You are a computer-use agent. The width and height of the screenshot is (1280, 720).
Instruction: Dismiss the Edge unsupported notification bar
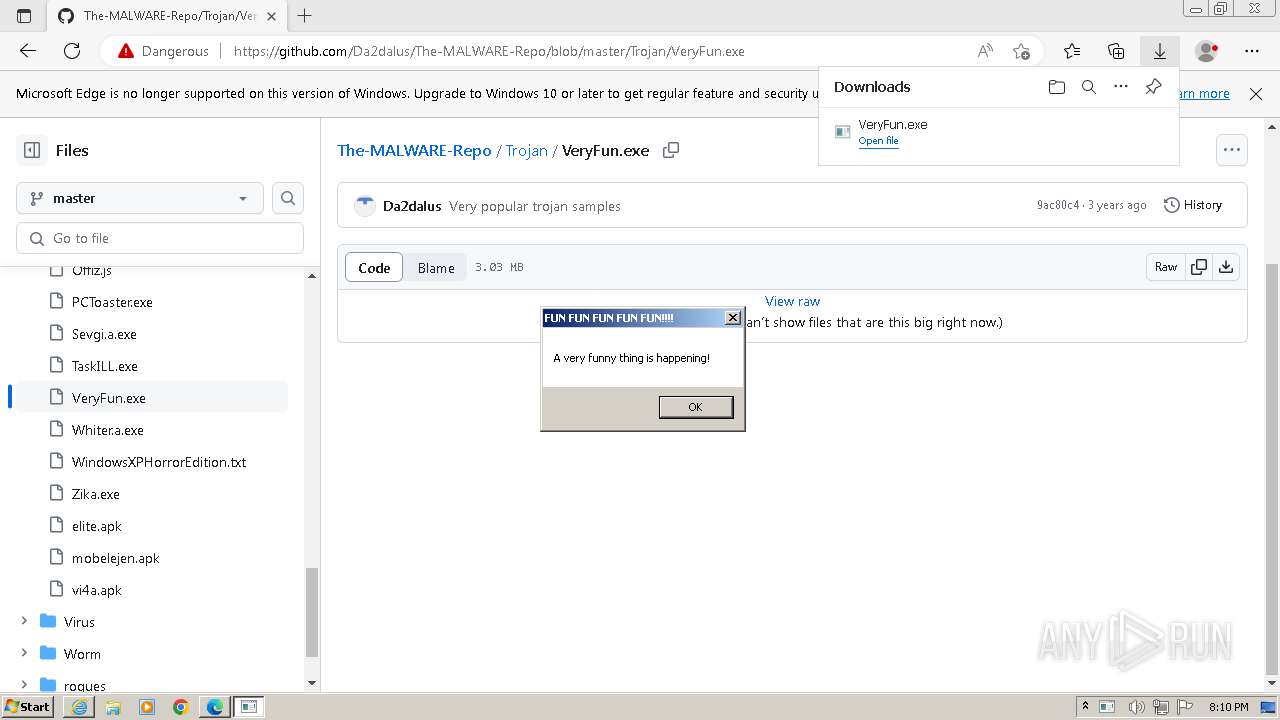(1256, 94)
